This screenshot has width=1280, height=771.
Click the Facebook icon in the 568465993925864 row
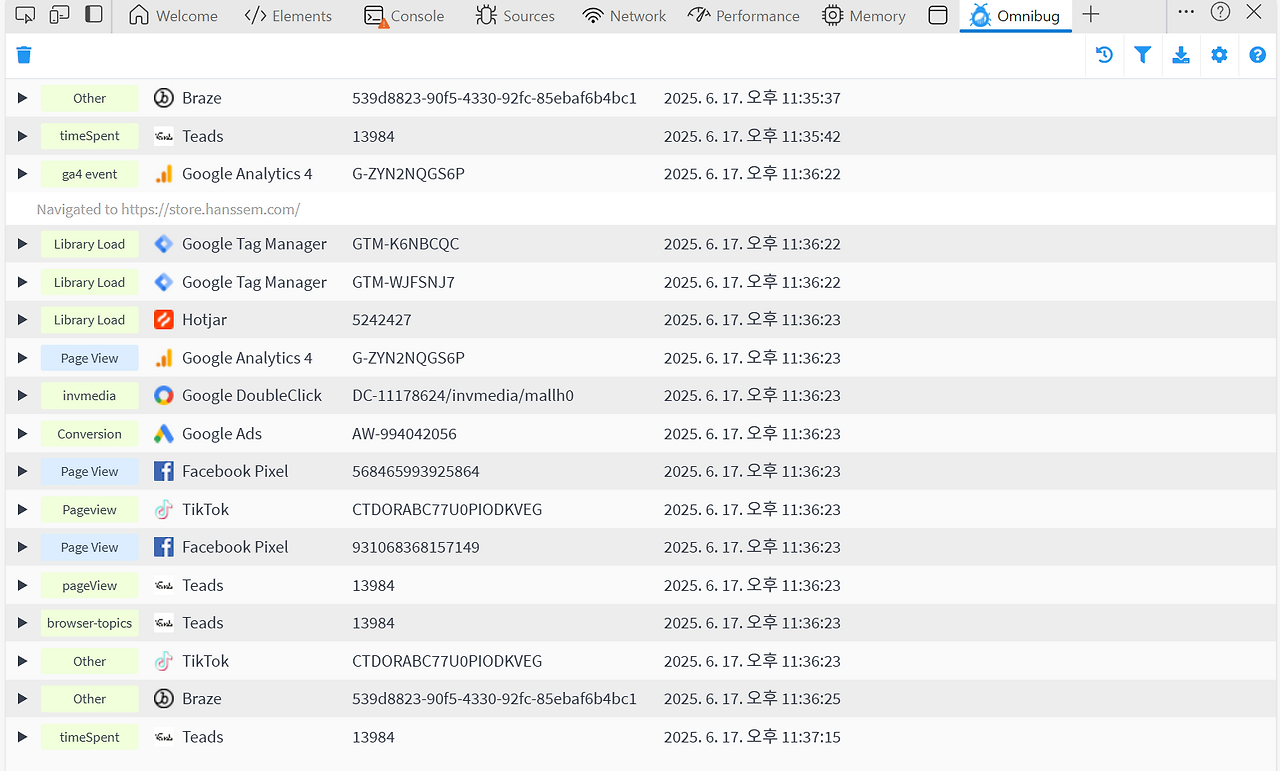(x=164, y=471)
